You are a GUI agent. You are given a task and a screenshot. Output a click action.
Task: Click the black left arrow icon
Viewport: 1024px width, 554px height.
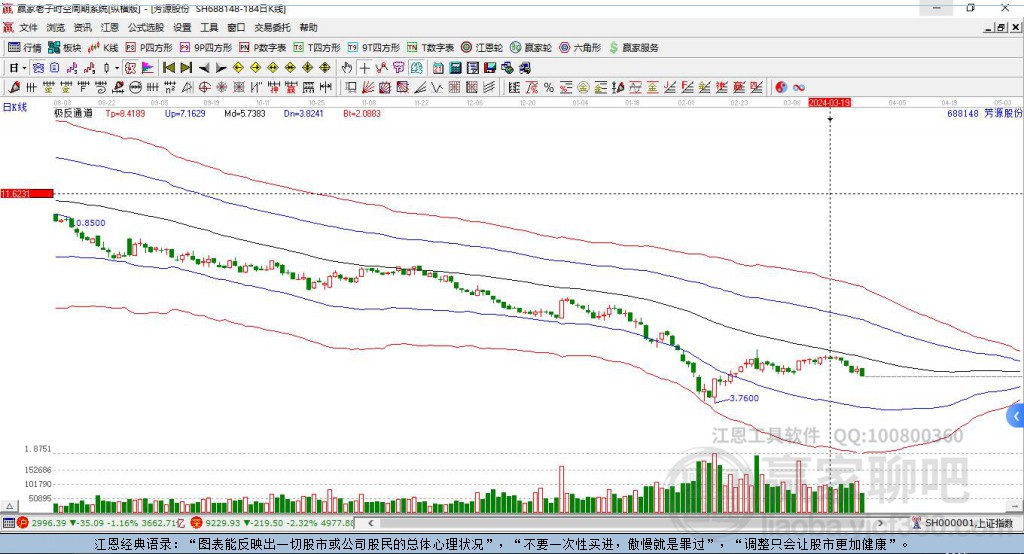(204, 68)
